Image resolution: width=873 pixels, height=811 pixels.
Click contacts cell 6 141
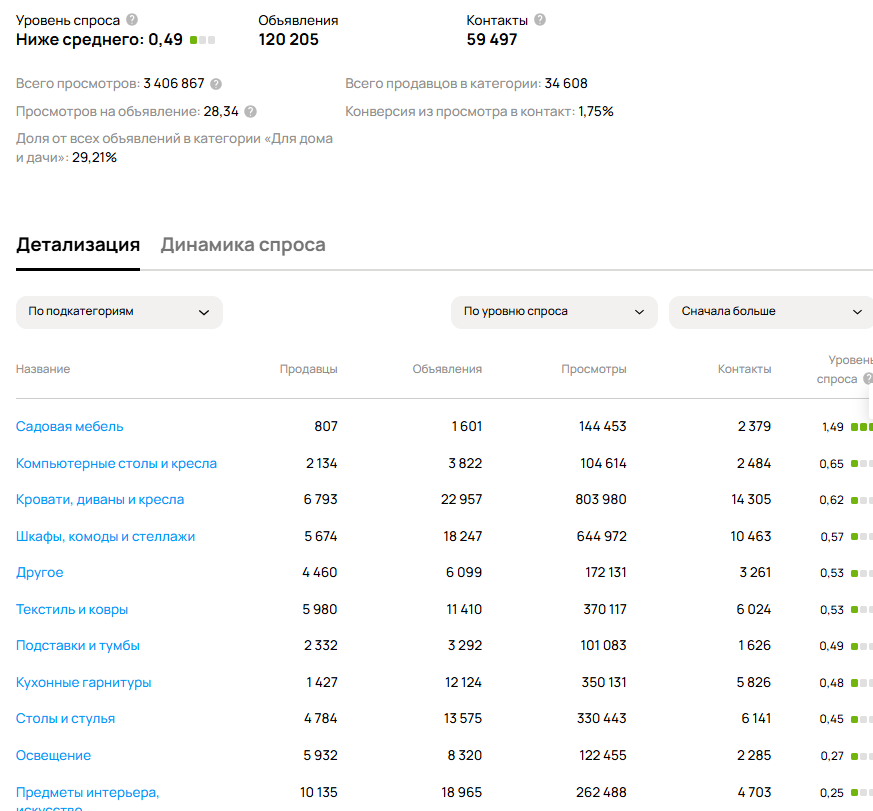756,719
